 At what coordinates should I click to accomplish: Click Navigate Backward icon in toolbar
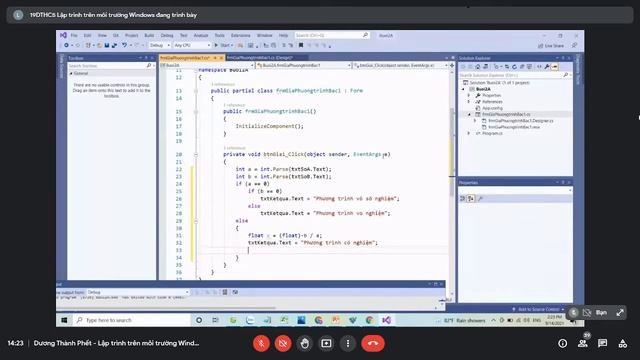click(x=66, y=45)
